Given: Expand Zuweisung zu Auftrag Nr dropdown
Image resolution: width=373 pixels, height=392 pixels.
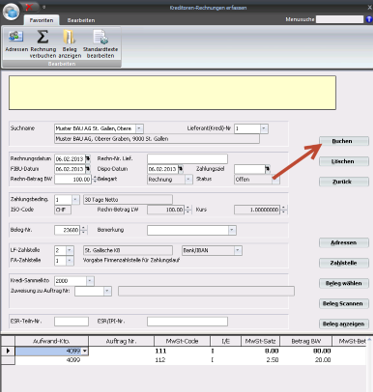Looking at the screenshot, I should coord(107,291).
